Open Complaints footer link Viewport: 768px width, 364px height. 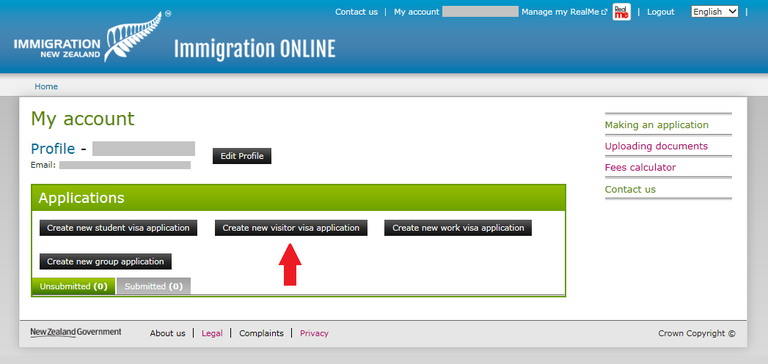click(x=261, y=333)
